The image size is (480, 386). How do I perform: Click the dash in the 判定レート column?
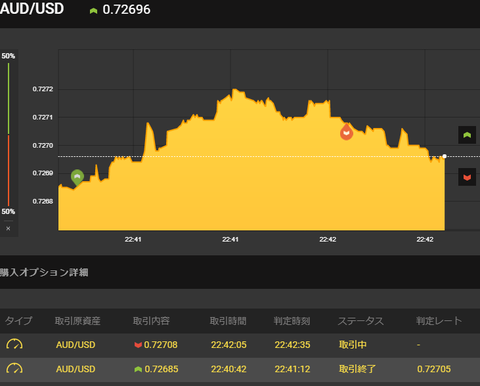(x=418, y=345)
